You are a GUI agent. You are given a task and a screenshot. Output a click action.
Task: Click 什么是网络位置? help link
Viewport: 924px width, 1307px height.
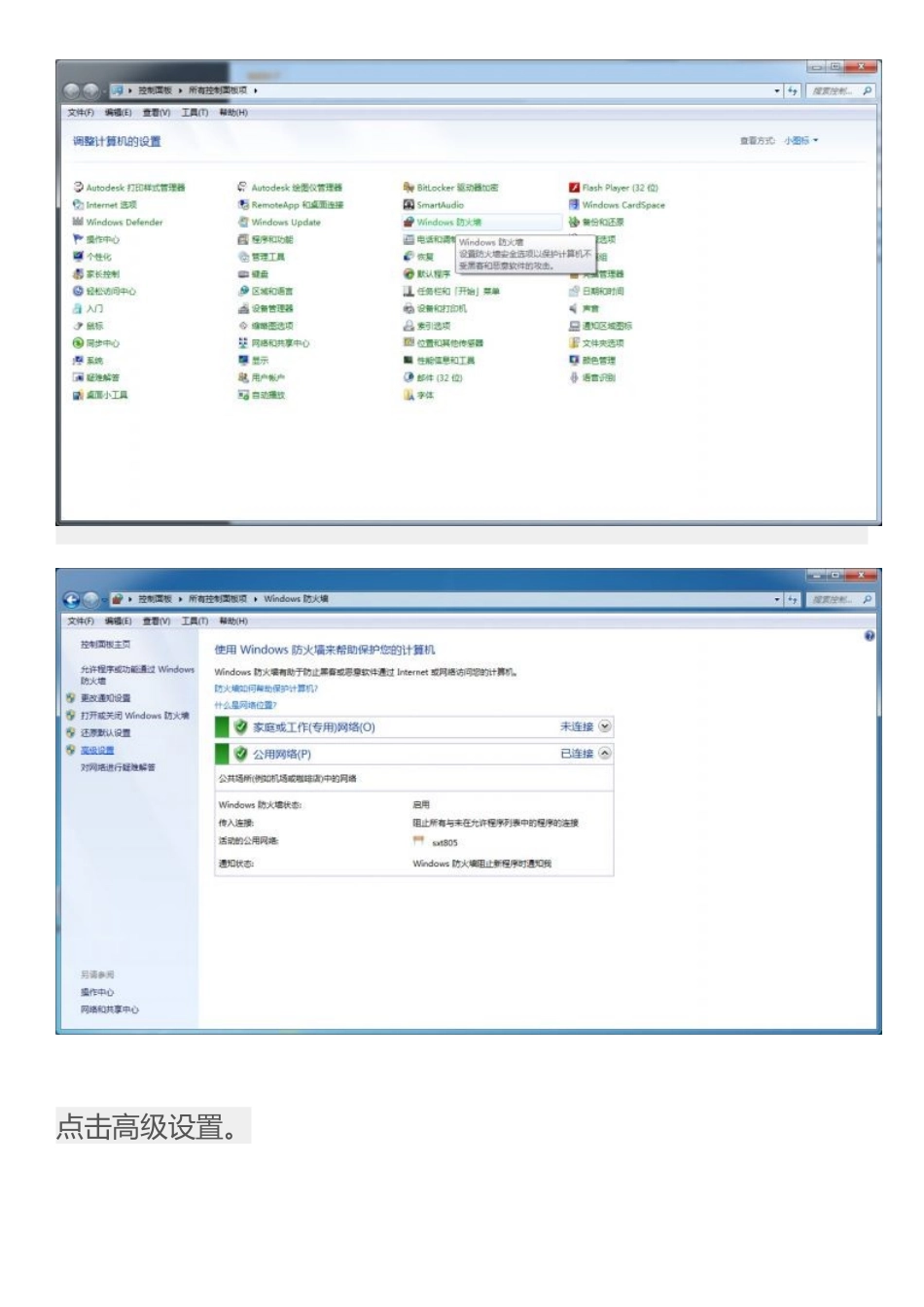pos(245,705)
